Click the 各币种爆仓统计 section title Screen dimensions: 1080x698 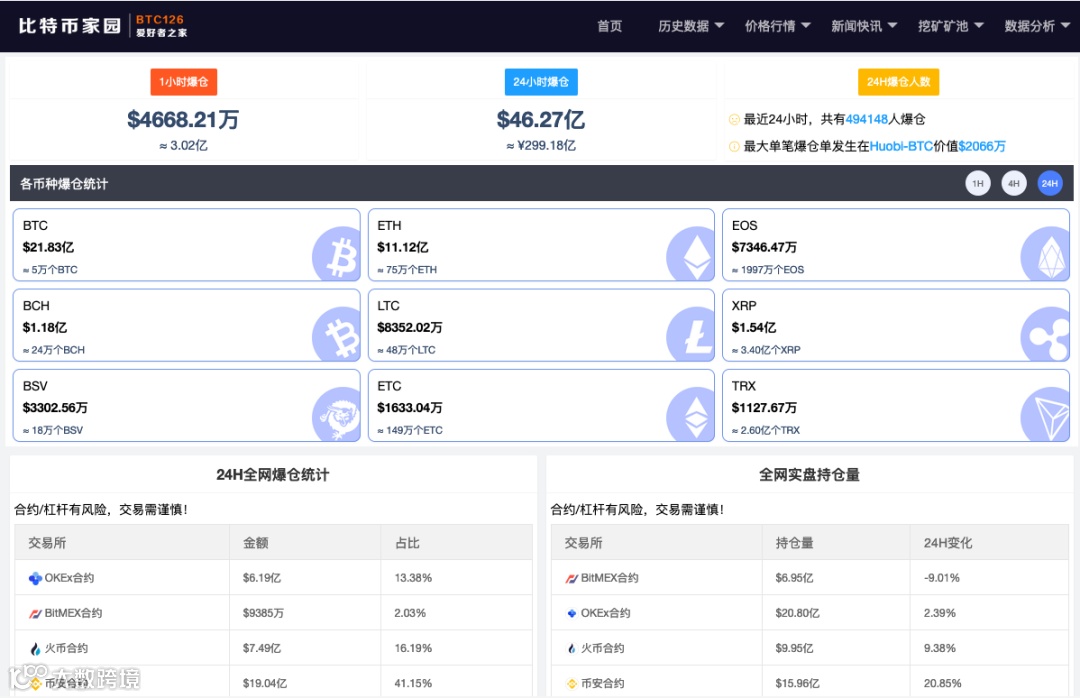point(64,184)
